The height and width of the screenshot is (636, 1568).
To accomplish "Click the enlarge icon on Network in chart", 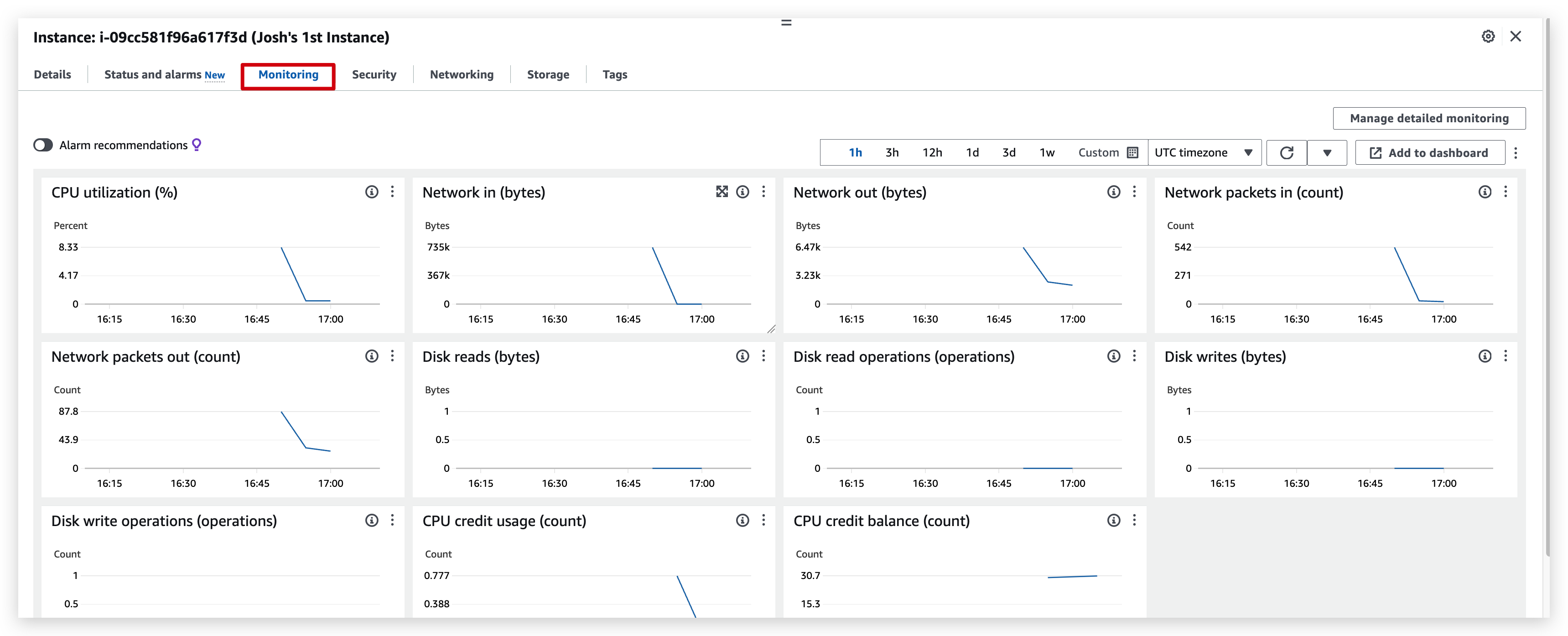I will [x=722, y=191].
